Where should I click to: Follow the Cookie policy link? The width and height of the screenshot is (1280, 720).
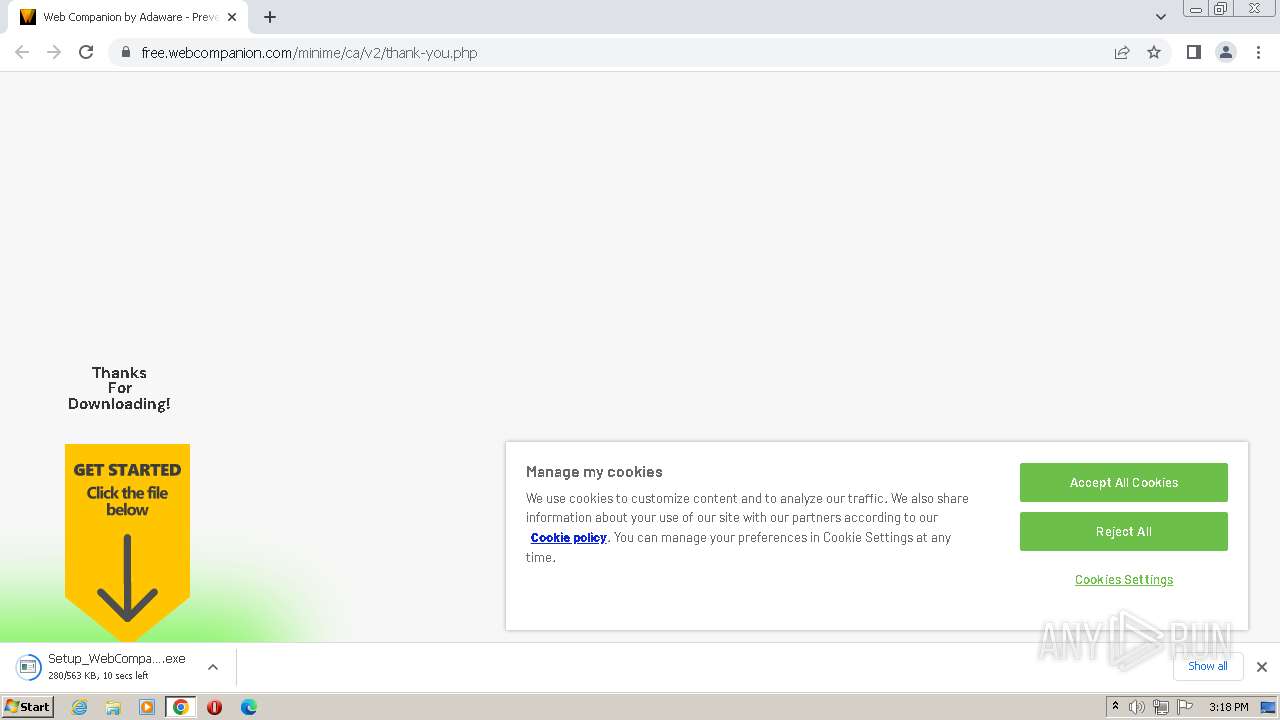[569, 537]
